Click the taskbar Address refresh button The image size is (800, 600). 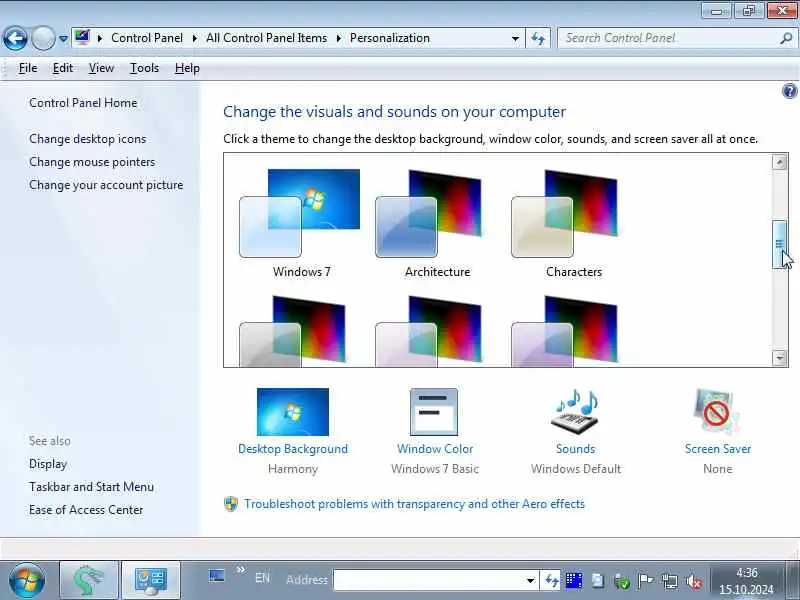[552, 580]
